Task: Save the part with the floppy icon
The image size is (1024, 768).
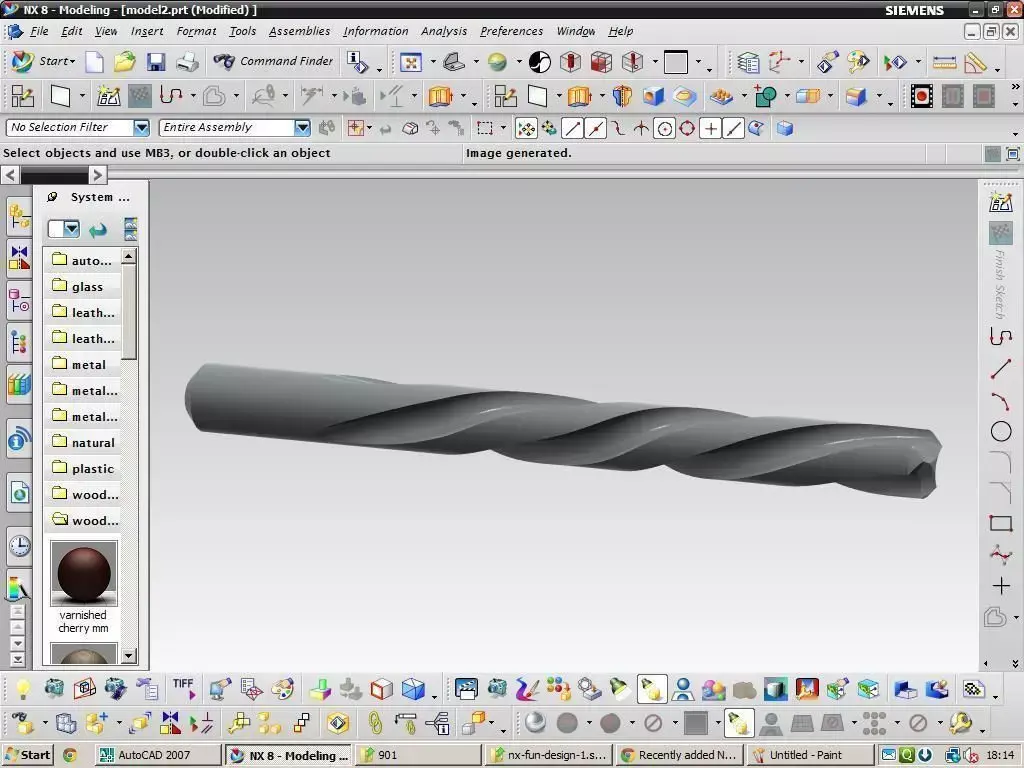Action: tap(155, 62)
